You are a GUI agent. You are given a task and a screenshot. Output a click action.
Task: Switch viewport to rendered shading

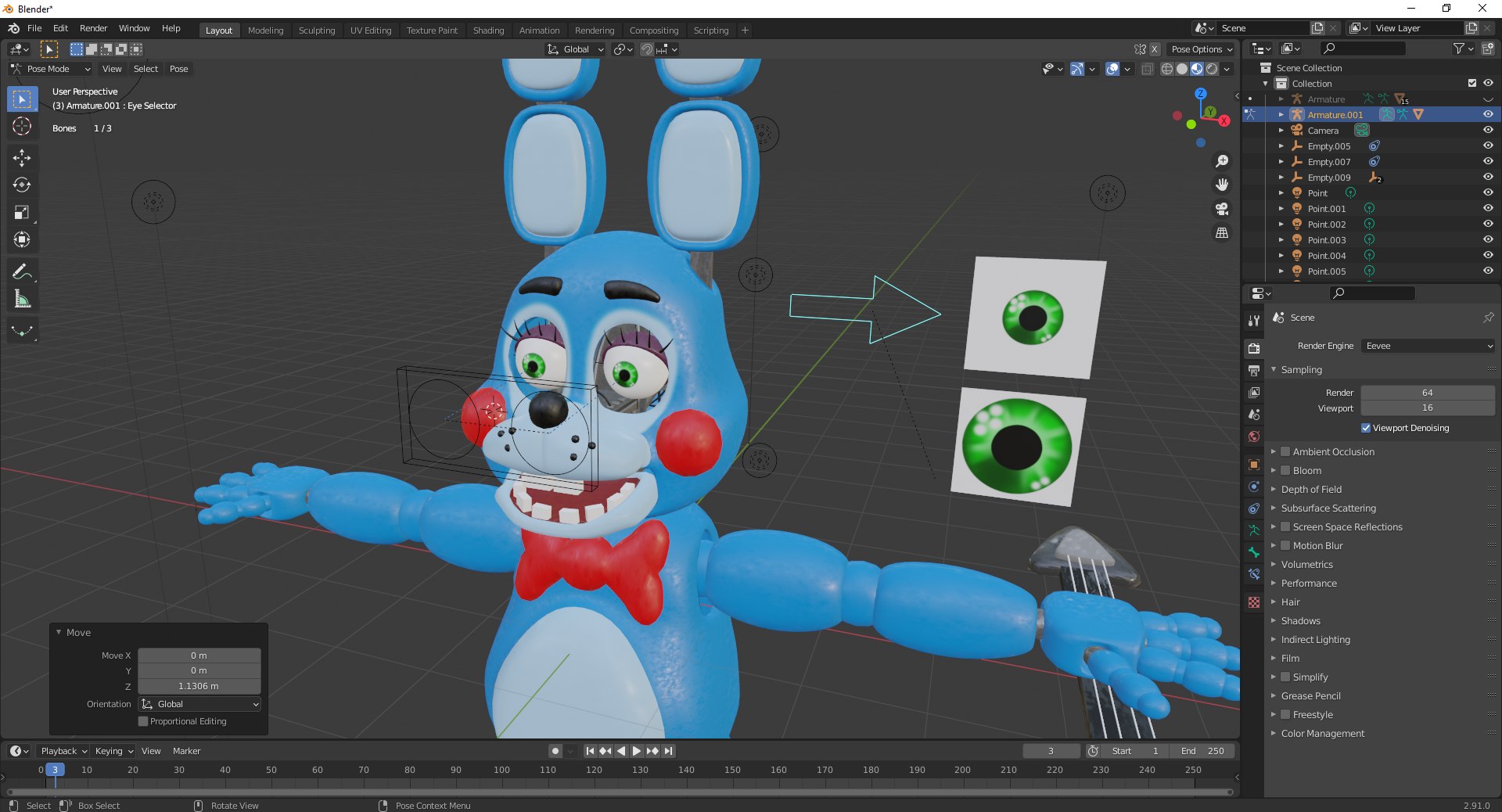coord(1212,69)
